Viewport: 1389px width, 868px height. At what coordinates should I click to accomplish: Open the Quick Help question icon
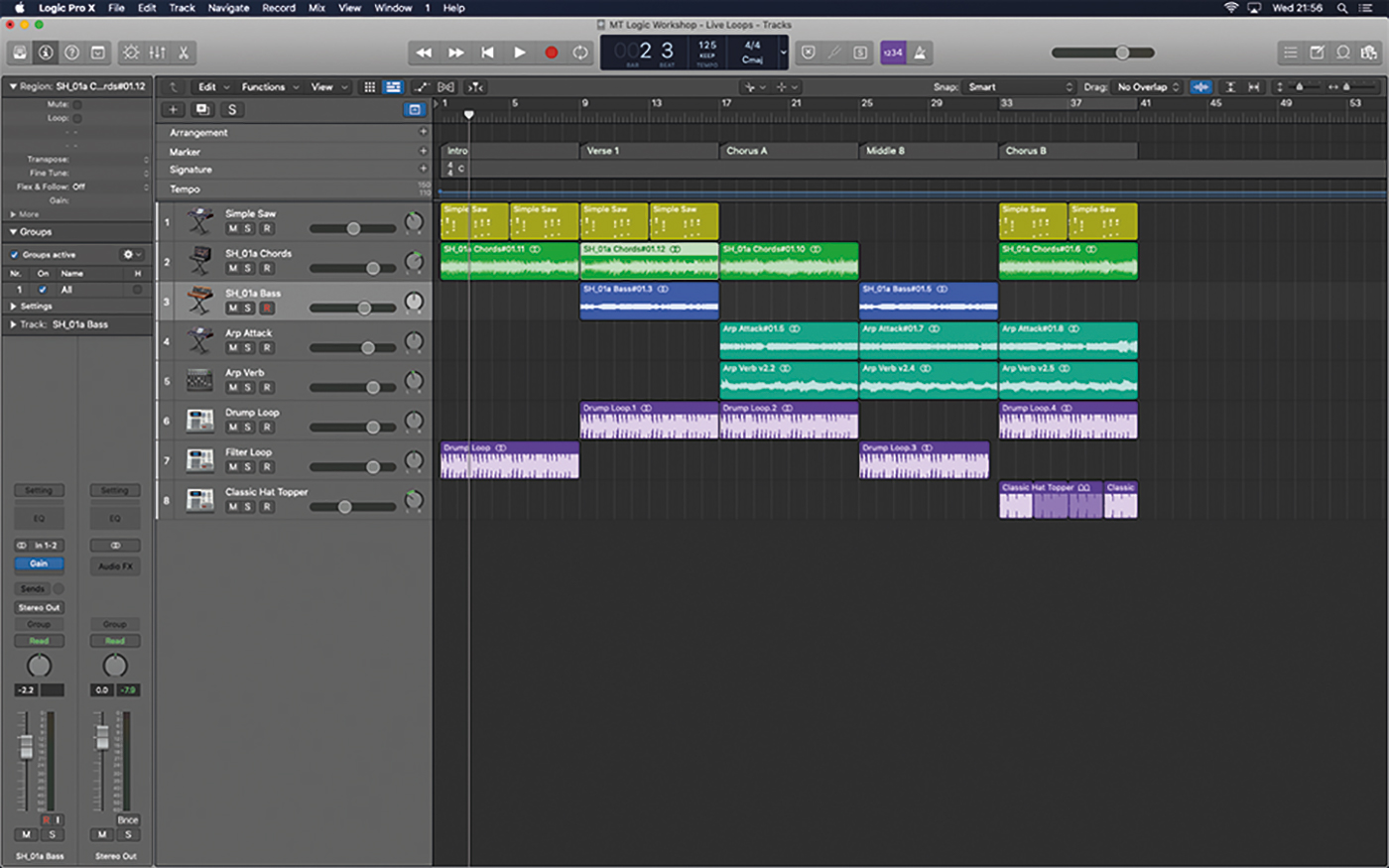(x=71, y=53)
